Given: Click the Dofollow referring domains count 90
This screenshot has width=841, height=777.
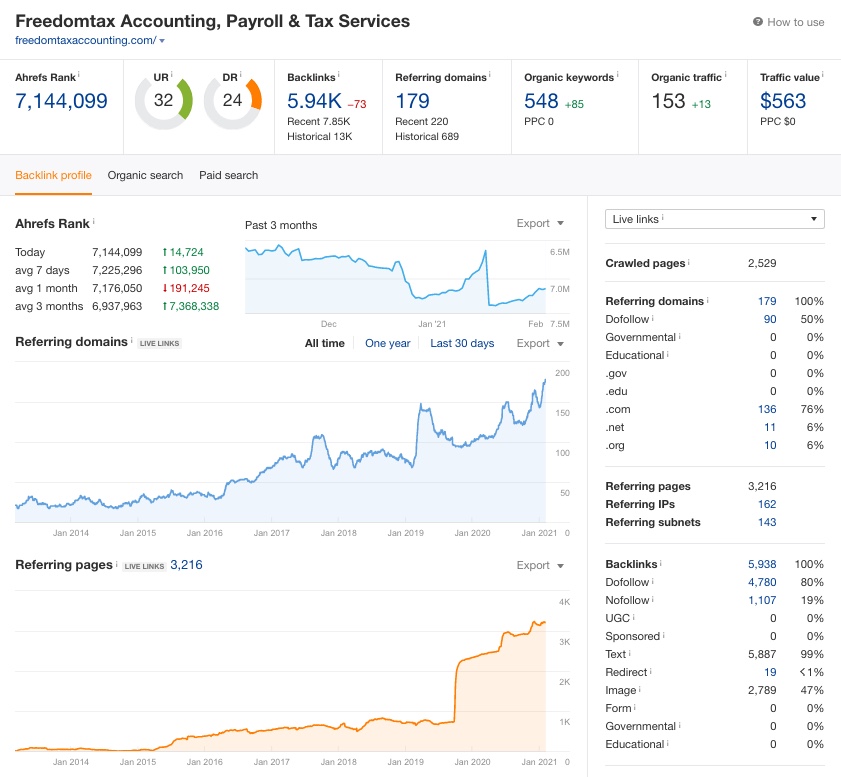Looking at the screenshot, I should [x=770, y=319].
